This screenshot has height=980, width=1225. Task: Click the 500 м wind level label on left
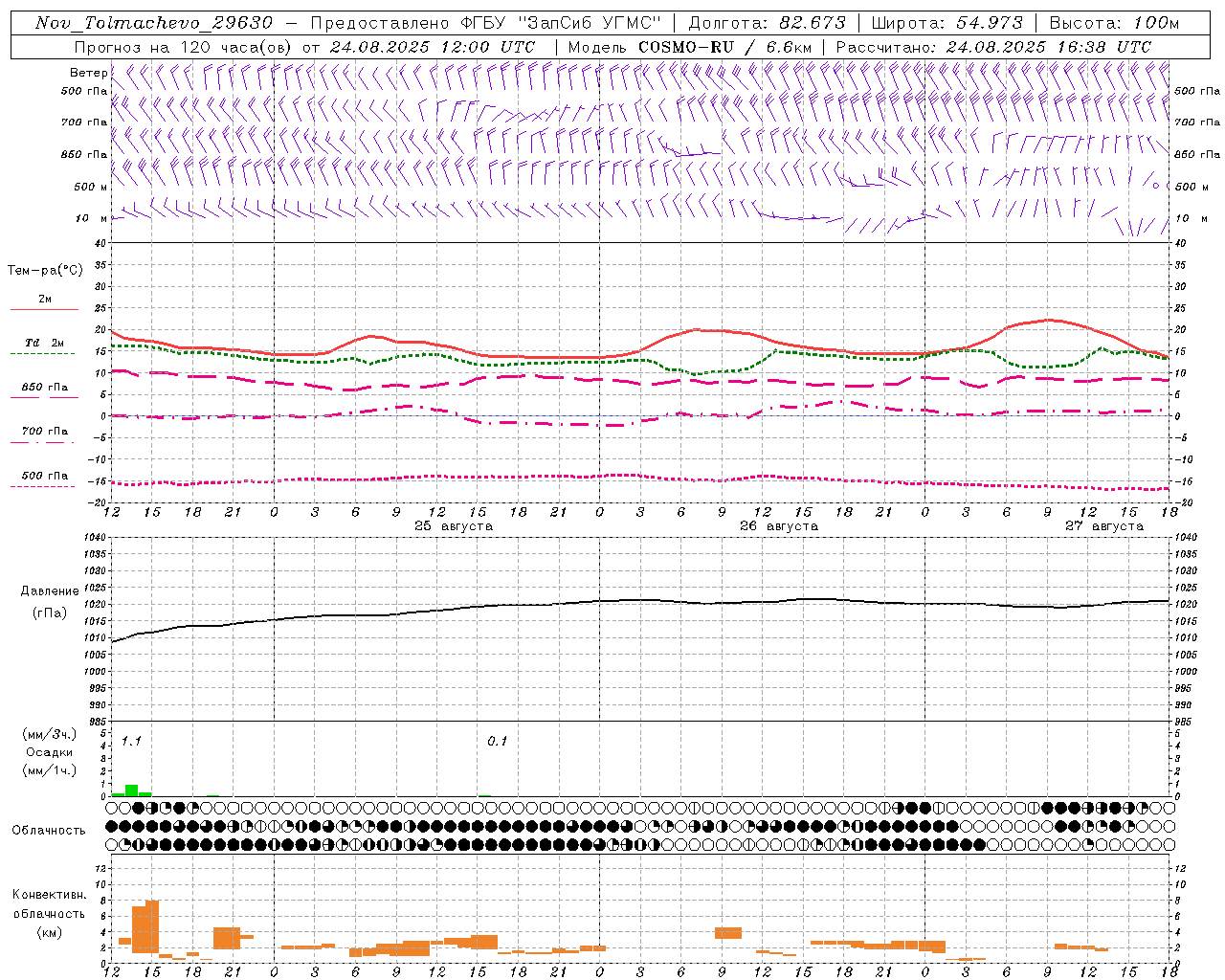92,187
